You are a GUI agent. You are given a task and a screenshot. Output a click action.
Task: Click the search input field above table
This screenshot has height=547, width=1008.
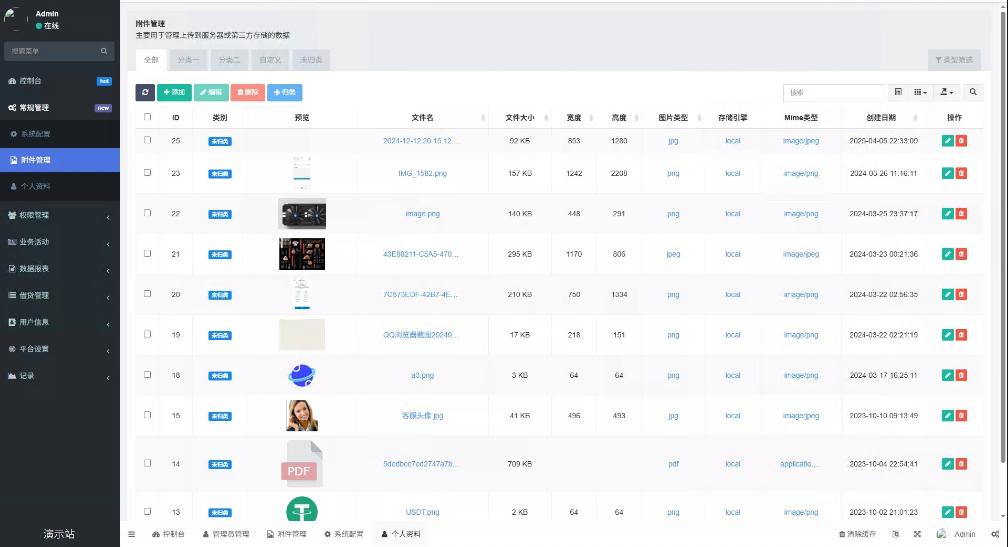[834, 92]
